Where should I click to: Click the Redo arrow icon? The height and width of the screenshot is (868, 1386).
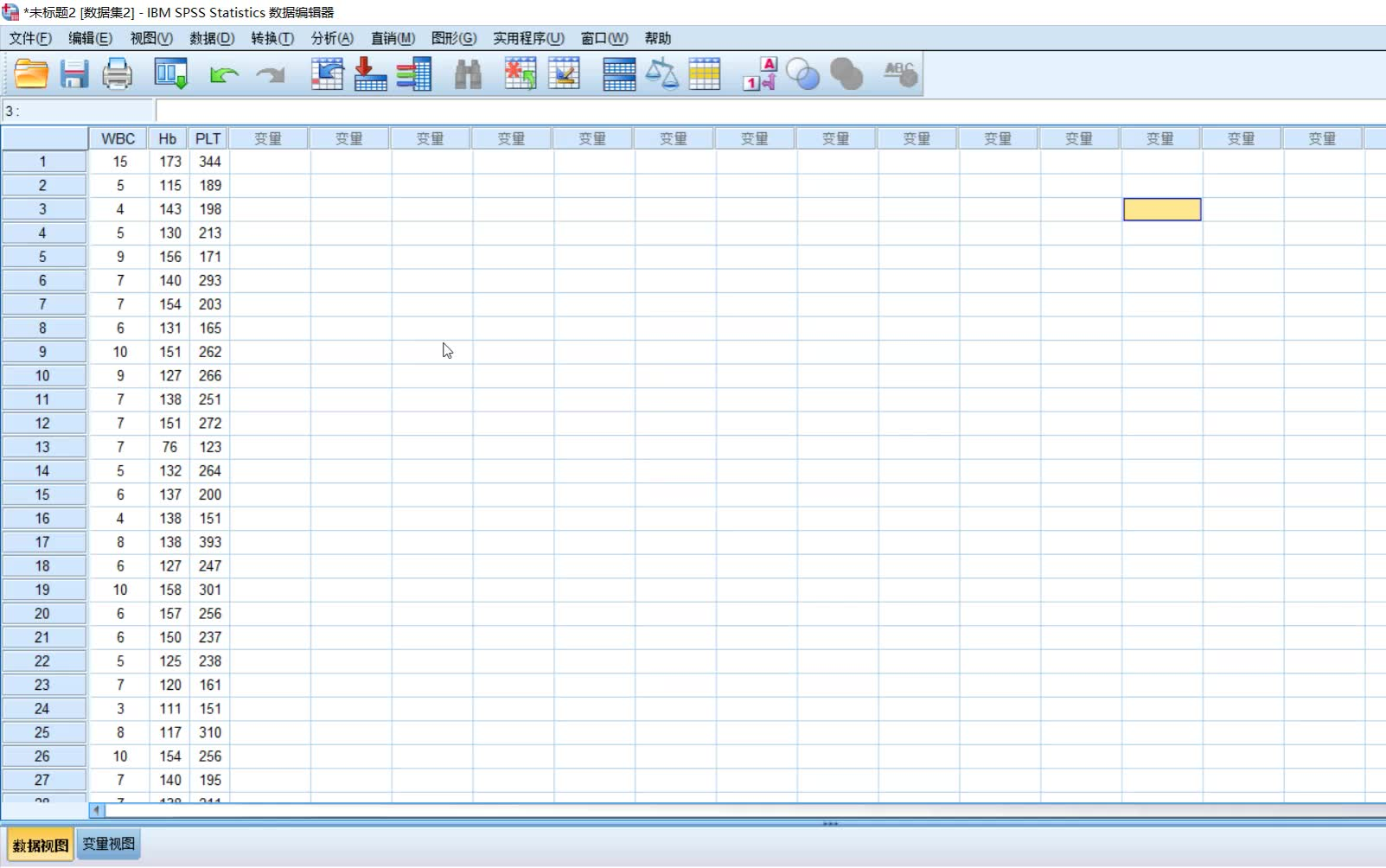click(271, 75)
